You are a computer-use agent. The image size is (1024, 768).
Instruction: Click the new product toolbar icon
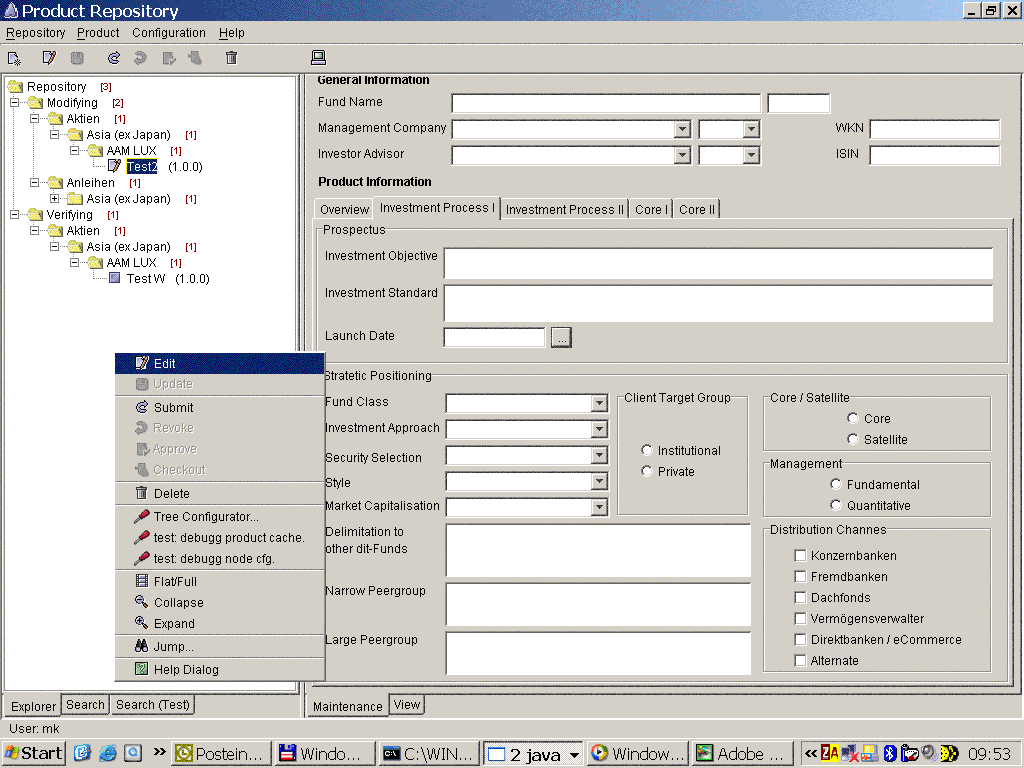pos(14,58)
